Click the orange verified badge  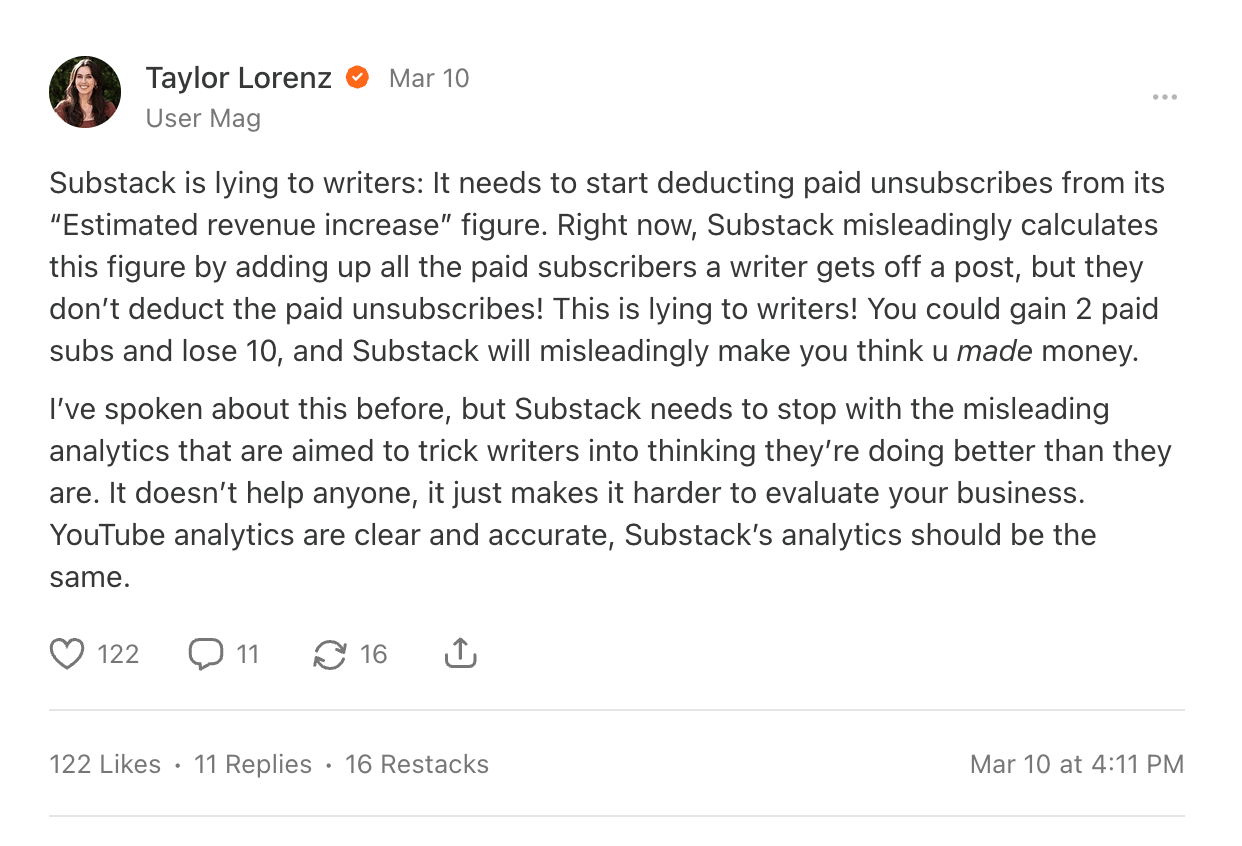(x=357, y=78)
